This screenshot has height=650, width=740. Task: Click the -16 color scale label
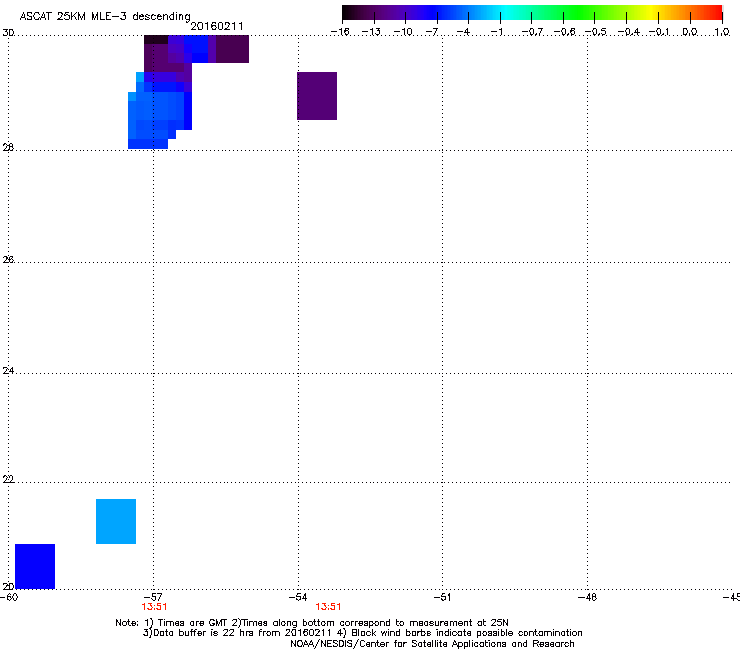[340, 32]
